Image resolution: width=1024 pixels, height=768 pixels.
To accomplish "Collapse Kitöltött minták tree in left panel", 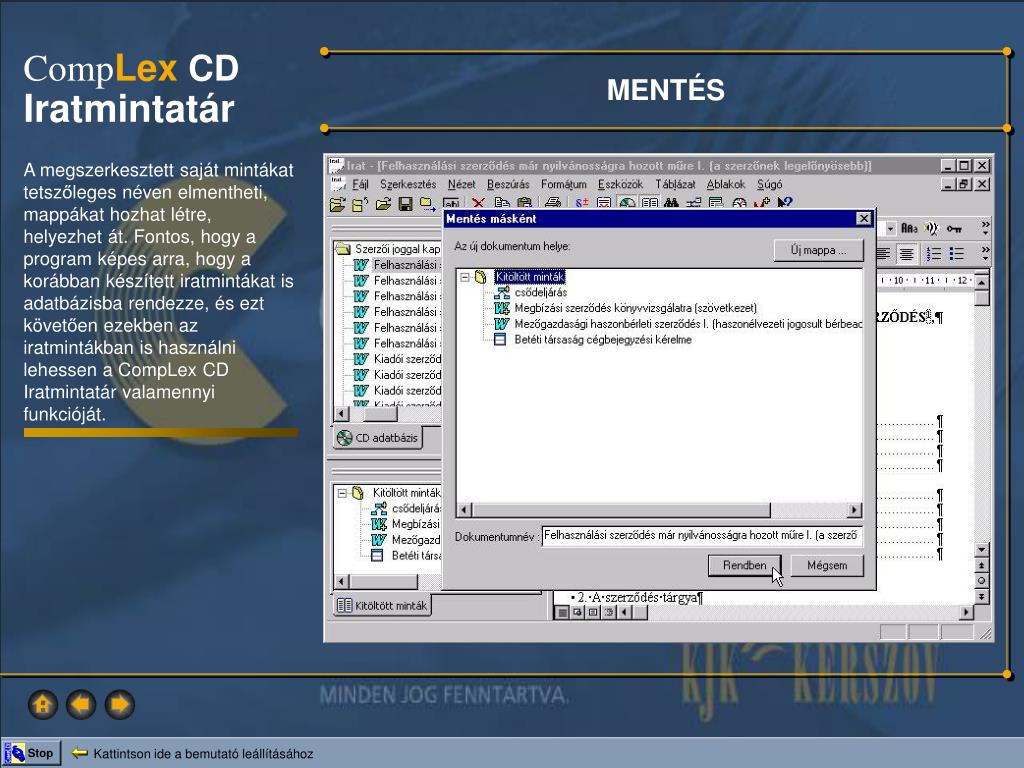I will (342, 493).
